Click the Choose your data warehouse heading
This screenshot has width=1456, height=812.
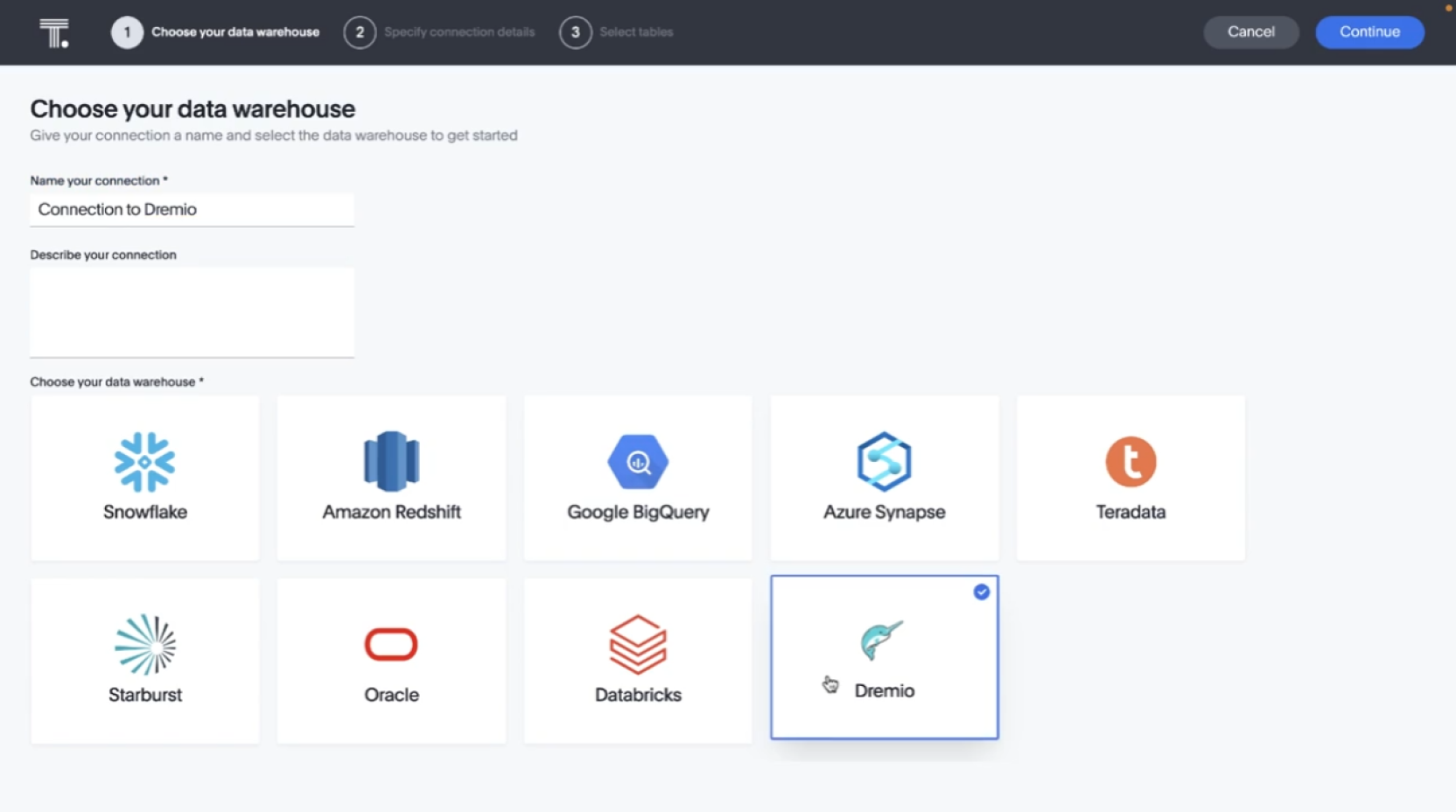coord(192,109)
